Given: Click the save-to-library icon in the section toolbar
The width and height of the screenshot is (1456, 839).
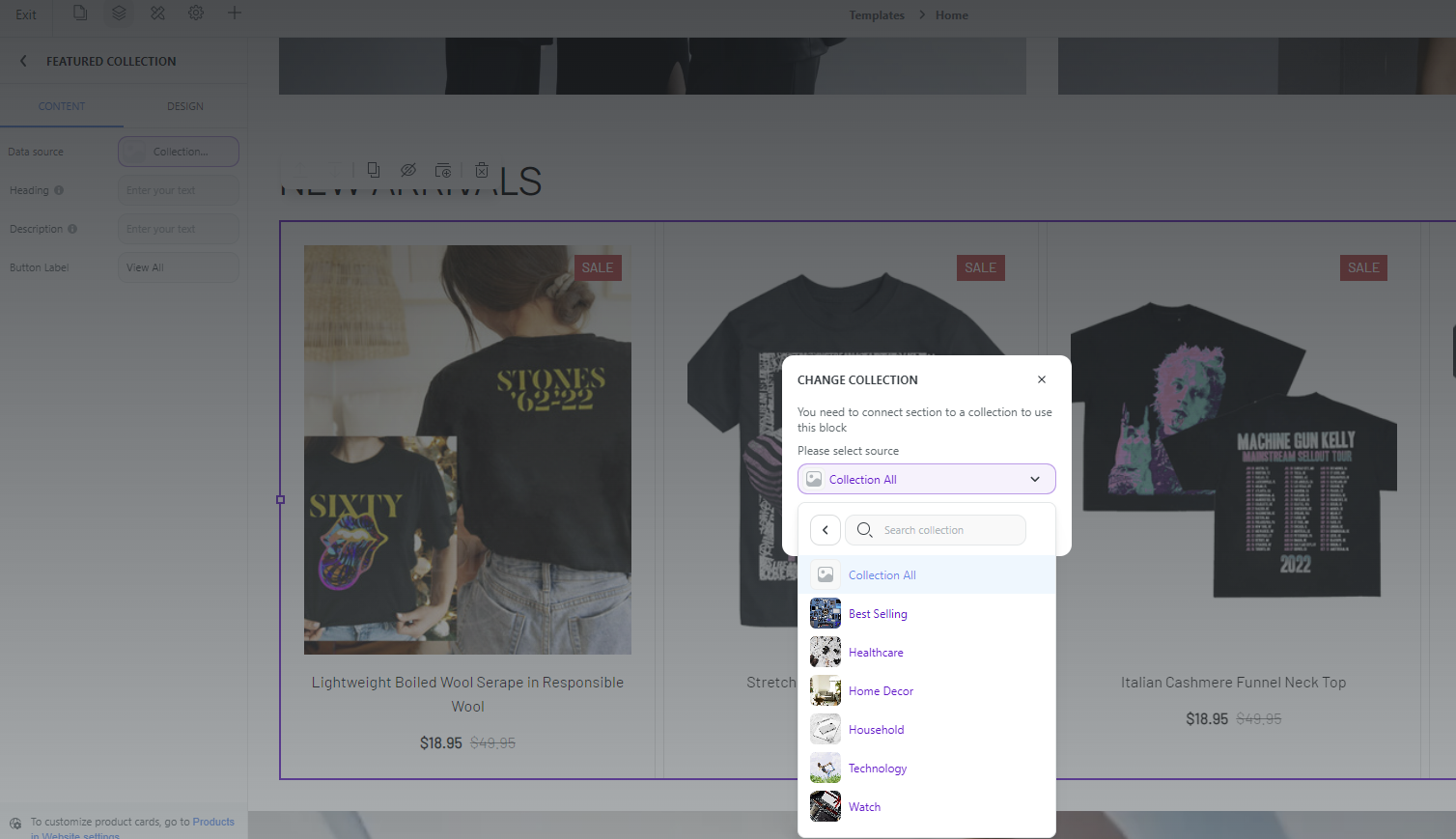Looking at the screenshot, I should [x=443, y=170].
